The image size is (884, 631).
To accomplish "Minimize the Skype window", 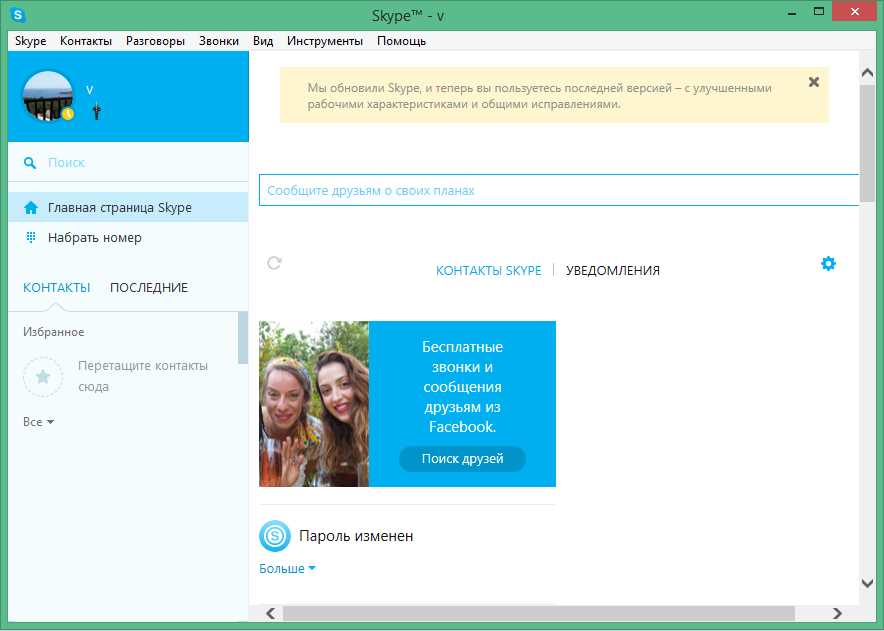I will 792,12.
